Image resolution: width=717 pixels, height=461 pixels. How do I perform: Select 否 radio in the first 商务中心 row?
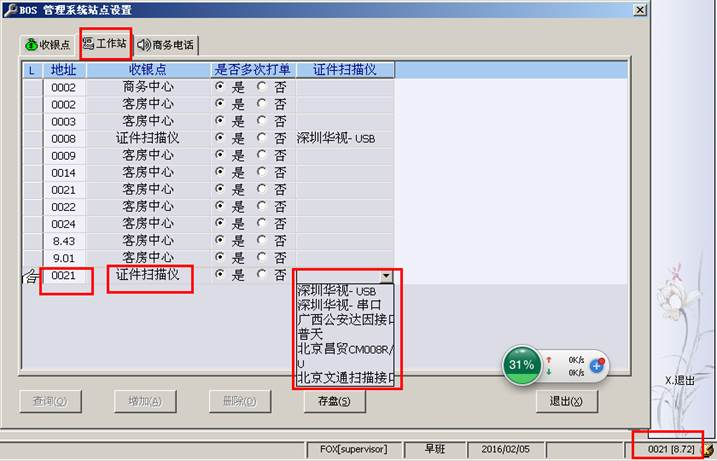point(262,87)
